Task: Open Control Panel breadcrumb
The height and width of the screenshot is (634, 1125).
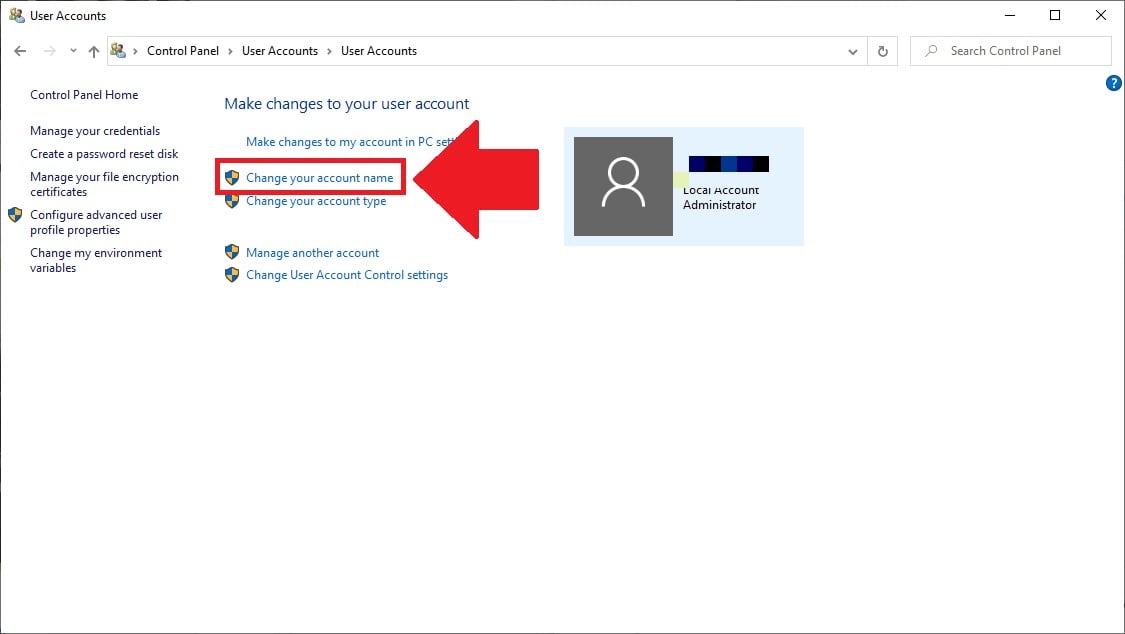Action: click(183, 51)
